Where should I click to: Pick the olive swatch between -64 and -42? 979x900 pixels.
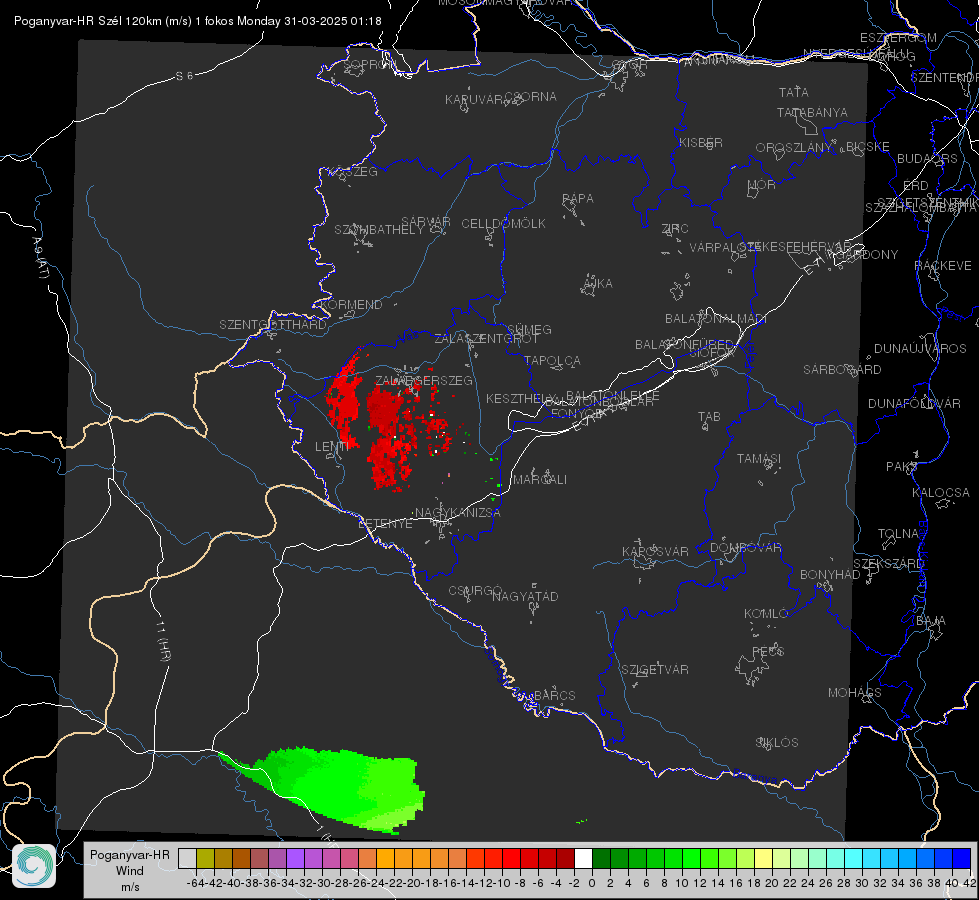(x=205, y=858)
